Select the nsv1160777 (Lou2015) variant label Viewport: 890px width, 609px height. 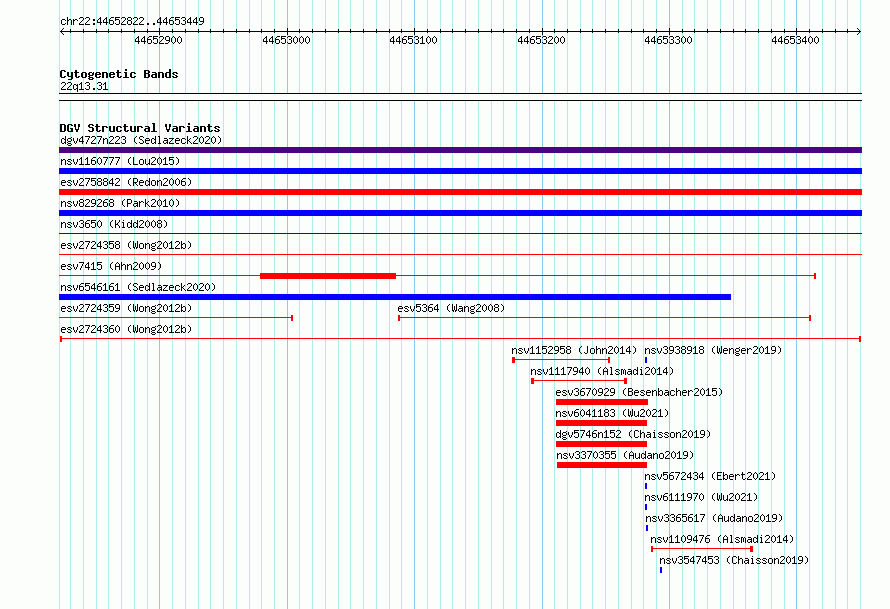(x=120, y=161)
